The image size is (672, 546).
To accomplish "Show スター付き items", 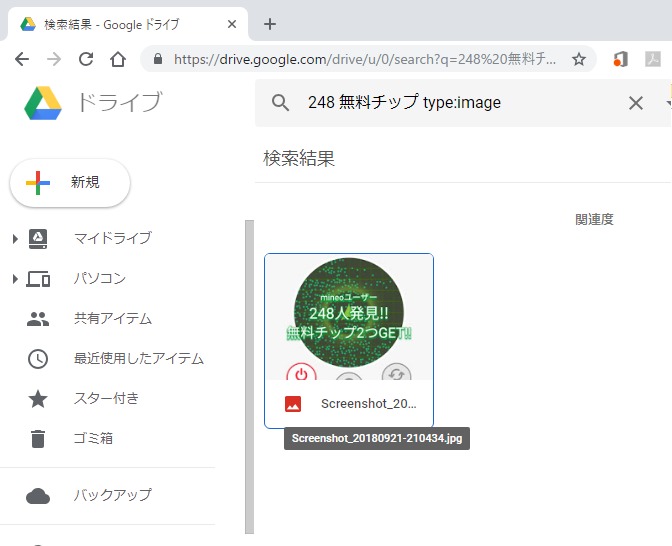I will click(x=106, y=399).
